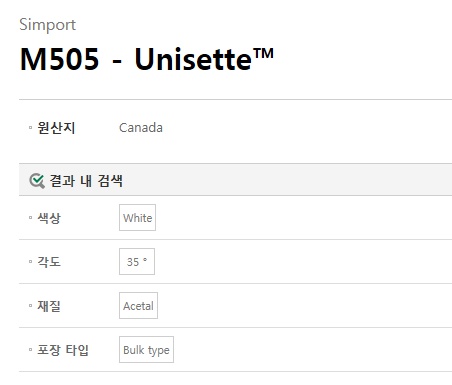This screenshot has width=452, height=385.
Task: Click the search-within-results magnifier icon
Action: 37,181
